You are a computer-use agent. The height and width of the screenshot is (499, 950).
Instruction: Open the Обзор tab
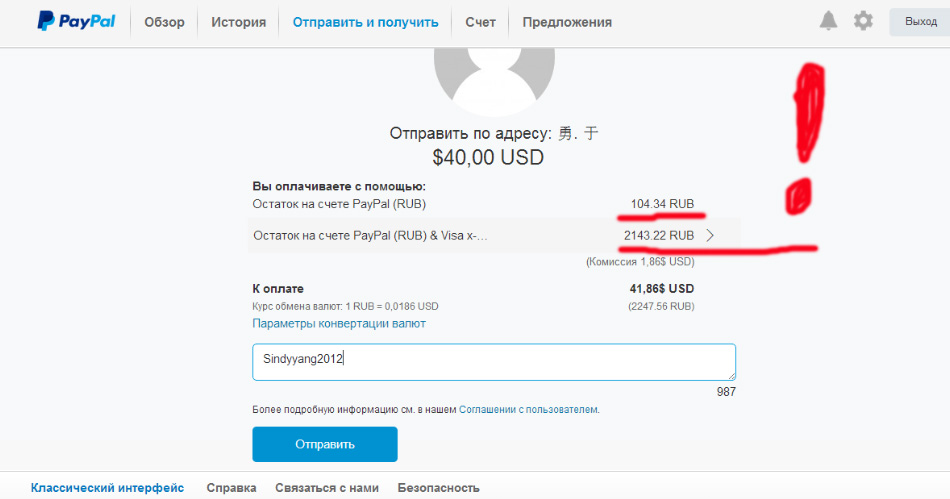[x=164, y=22]
